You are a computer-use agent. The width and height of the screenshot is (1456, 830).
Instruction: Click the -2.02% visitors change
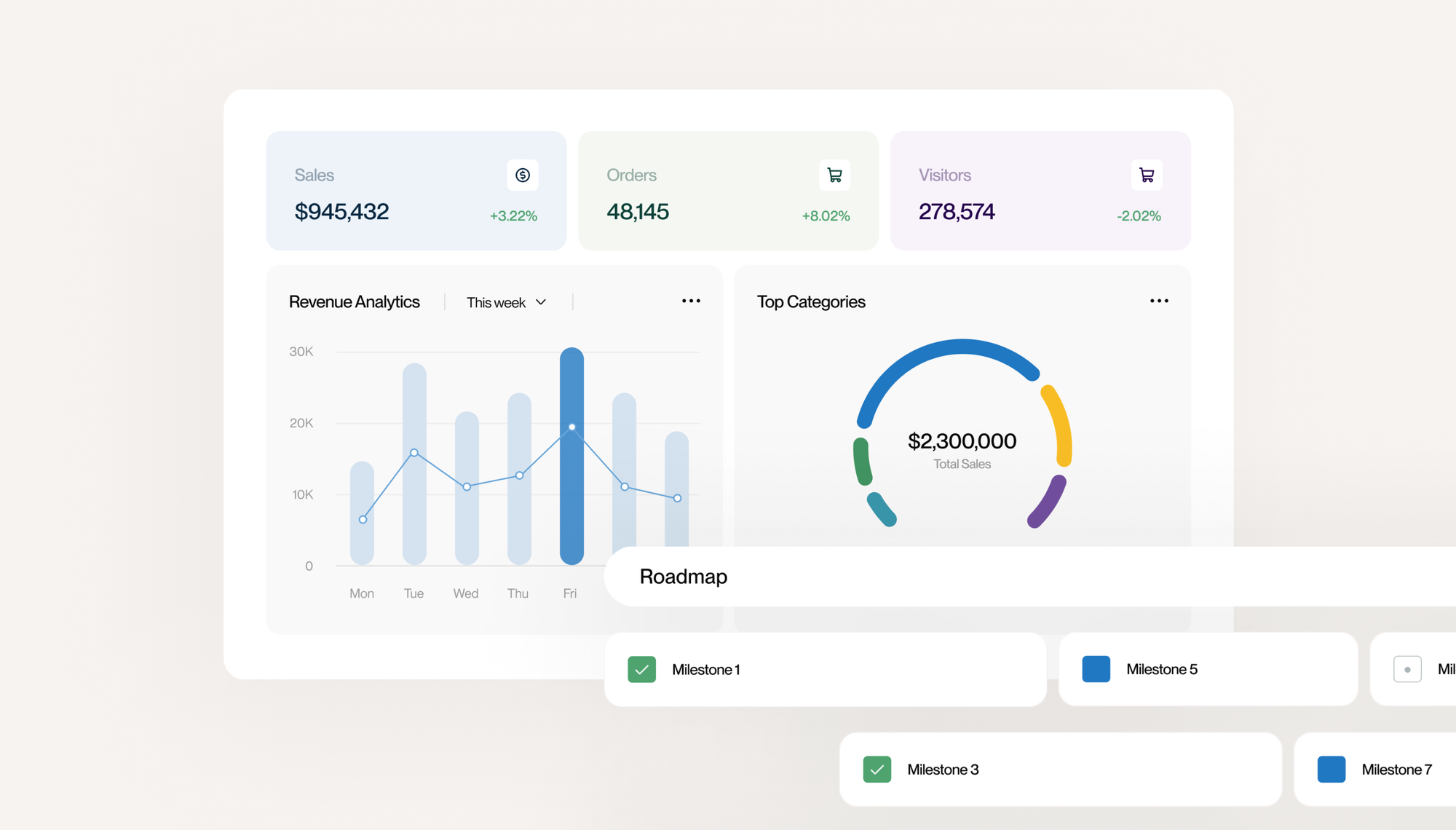click(x=1139, y=216)
